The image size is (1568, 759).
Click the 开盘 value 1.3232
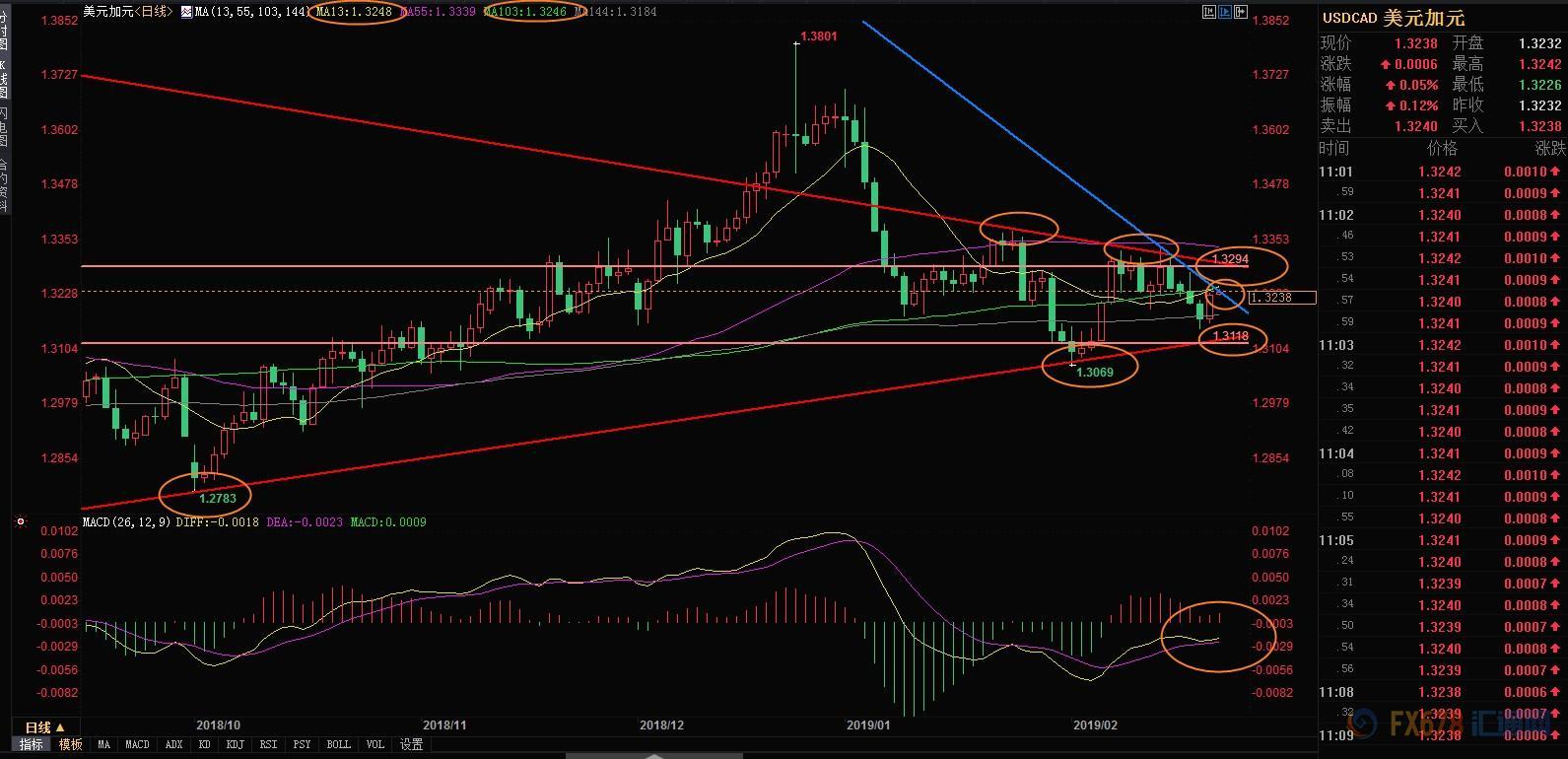coord(1541,43)
